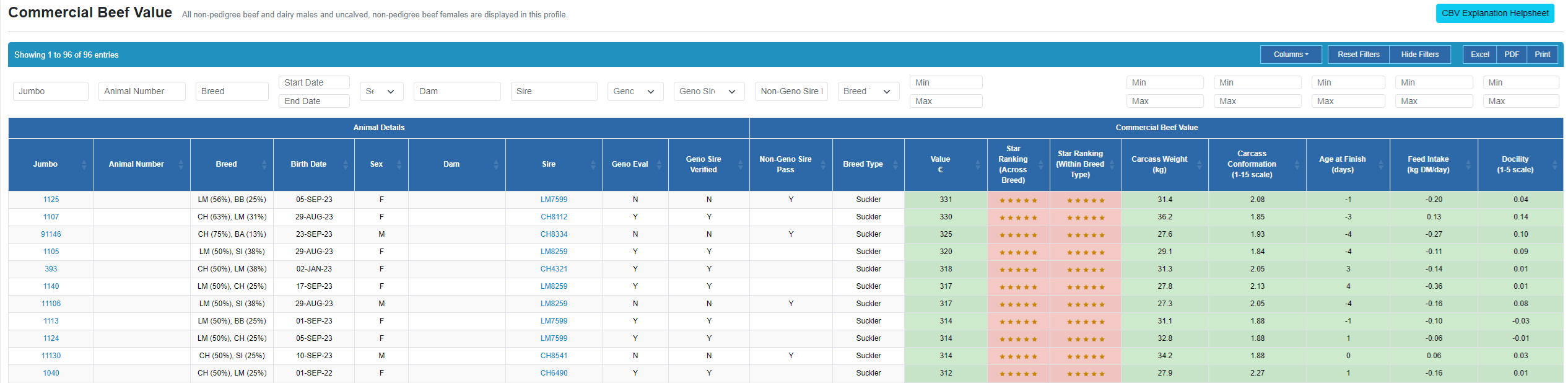Viewport: 1568px width, 383px height.
Task: Open the Geno Sire Verified filter dropdown
Action: [x=709, y=91]
